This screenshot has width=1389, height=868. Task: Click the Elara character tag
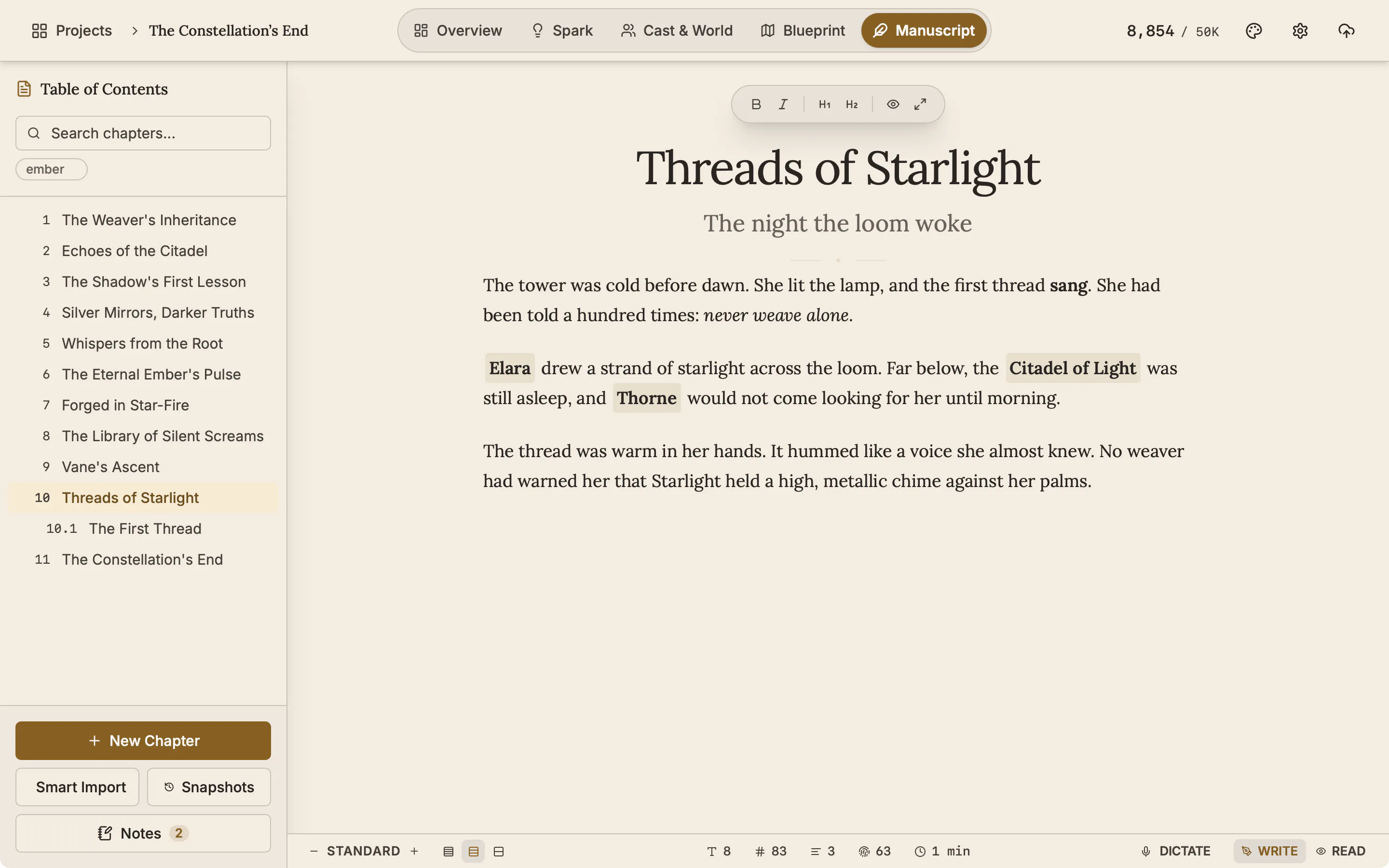(510, 368)
